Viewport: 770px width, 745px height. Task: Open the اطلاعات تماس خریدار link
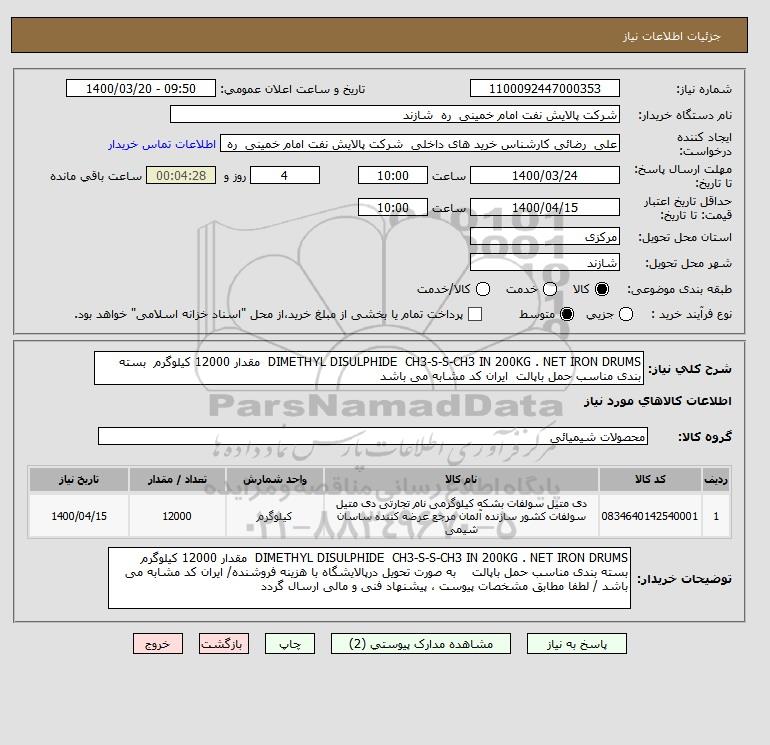click(x=162, y=144)
